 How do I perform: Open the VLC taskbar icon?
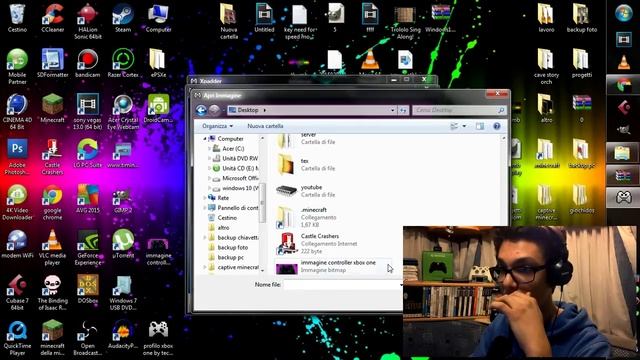tap(623, 62)
